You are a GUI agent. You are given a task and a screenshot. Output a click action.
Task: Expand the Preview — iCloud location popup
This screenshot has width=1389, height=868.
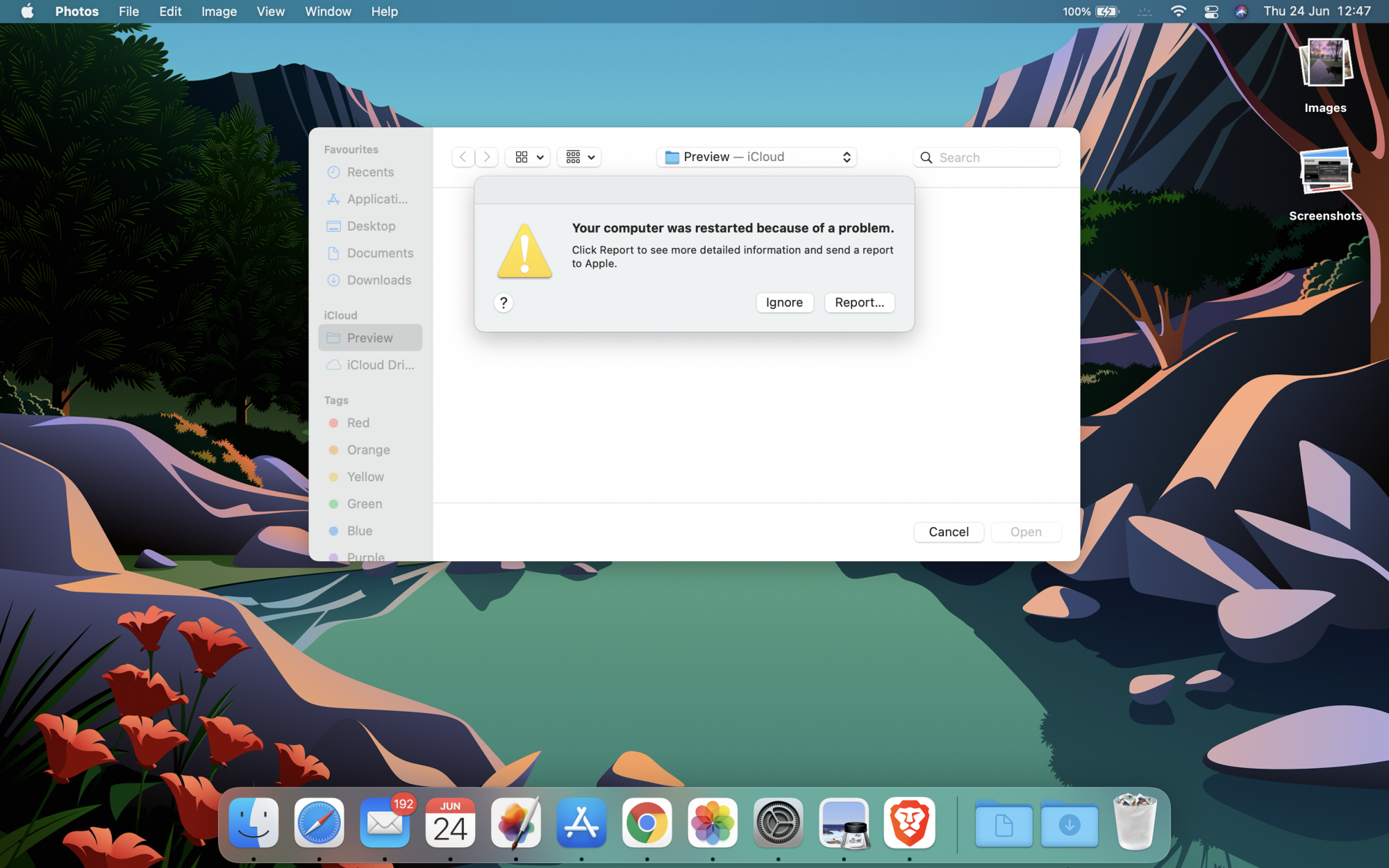point(756,157)
